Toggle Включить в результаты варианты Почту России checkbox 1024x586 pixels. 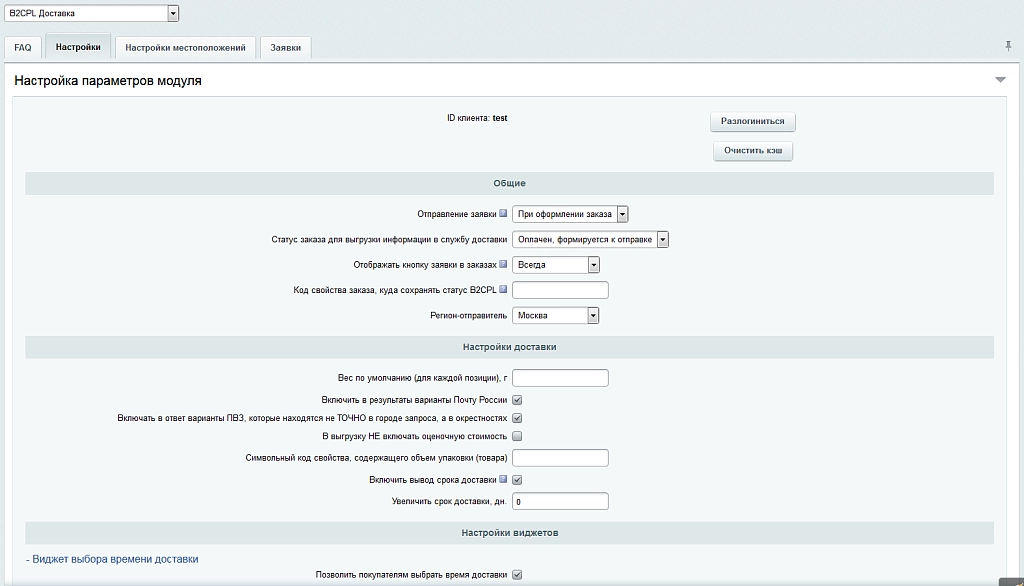[x=517, y=400]
